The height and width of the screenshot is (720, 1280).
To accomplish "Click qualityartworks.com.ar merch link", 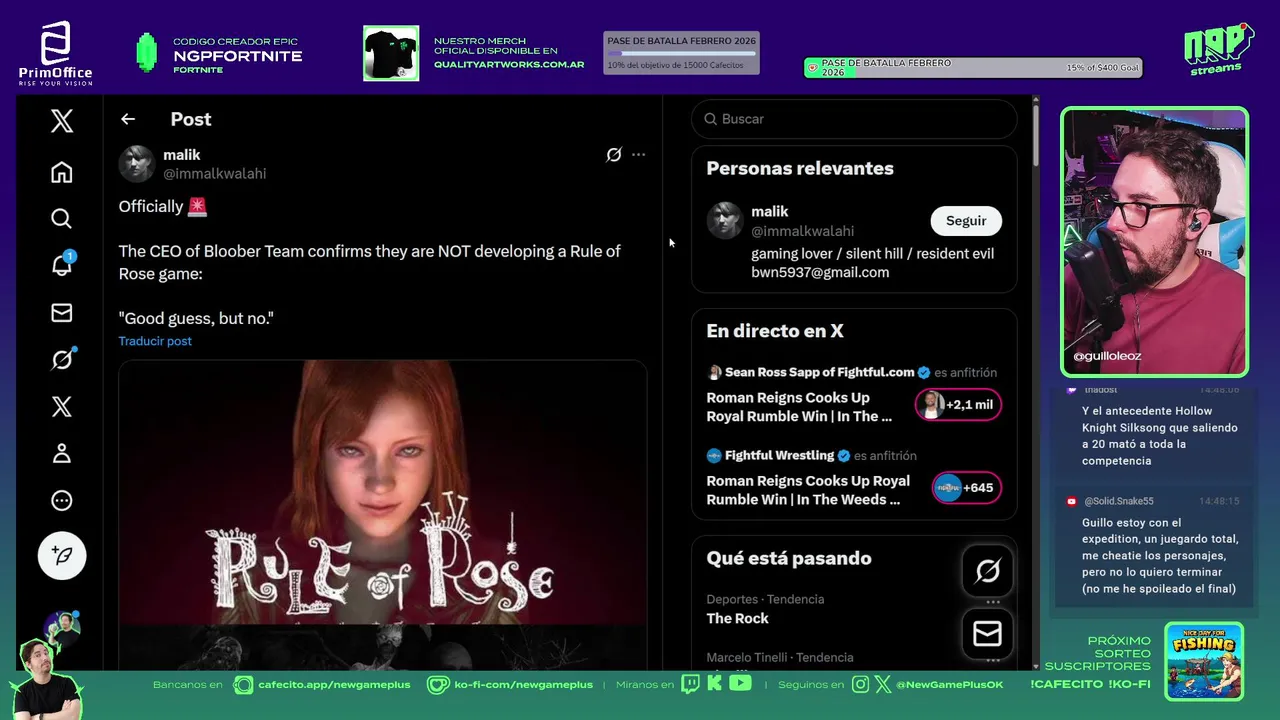I will [509, 65].
